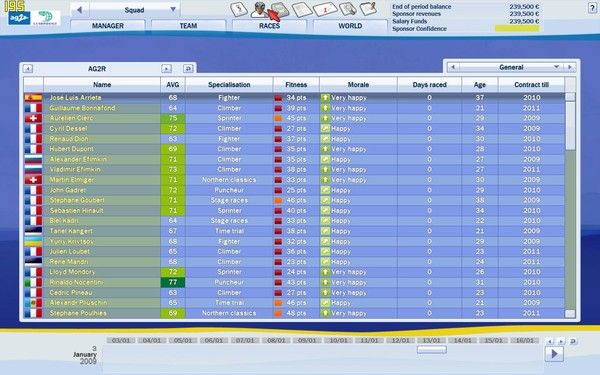Viewport: 600px width, 375px height.
Task: Open the cyclist squad icon in toolbar
Action: pyautogui.click(x=259, y=9)
